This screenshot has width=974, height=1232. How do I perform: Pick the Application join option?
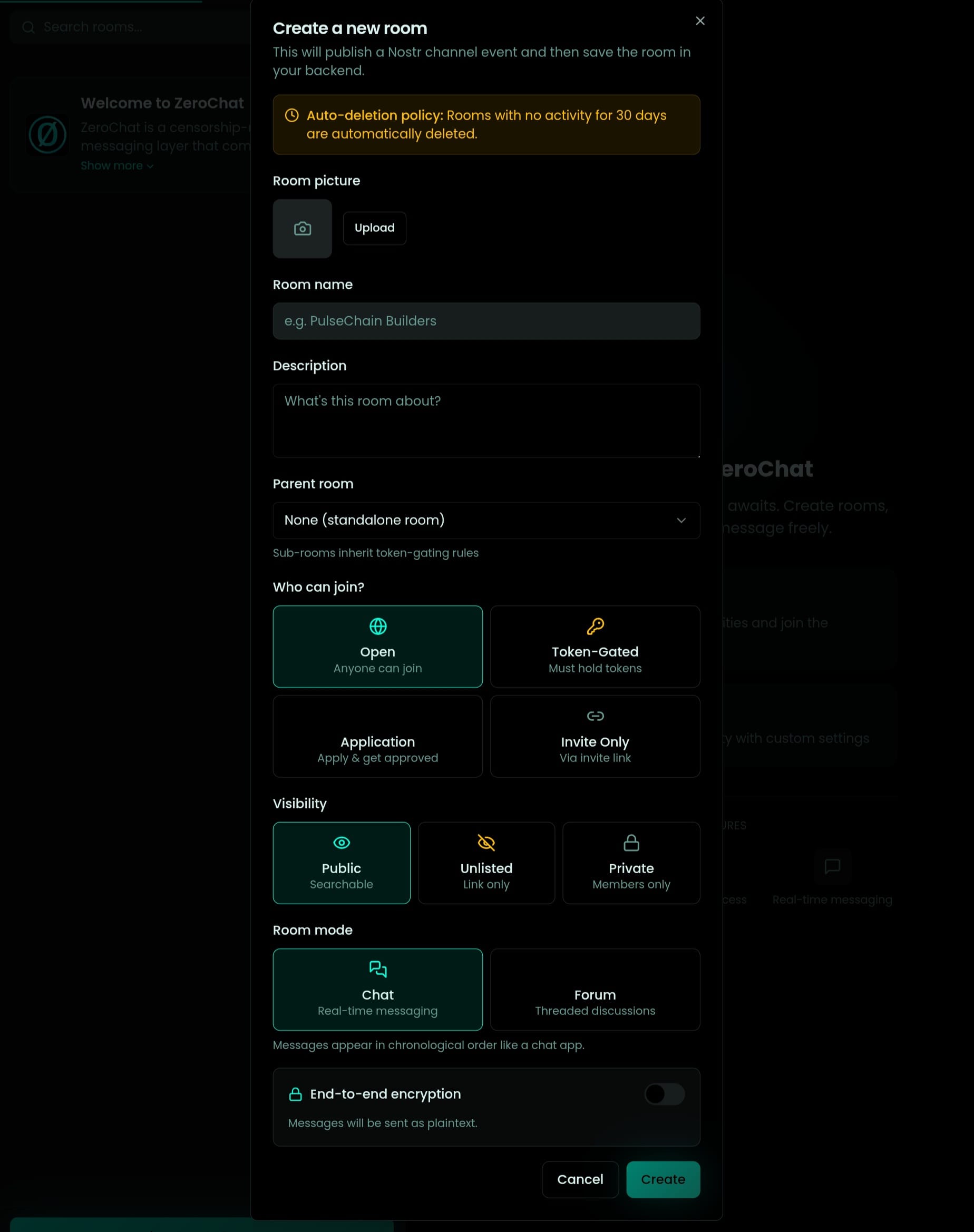tap(377, 737)
